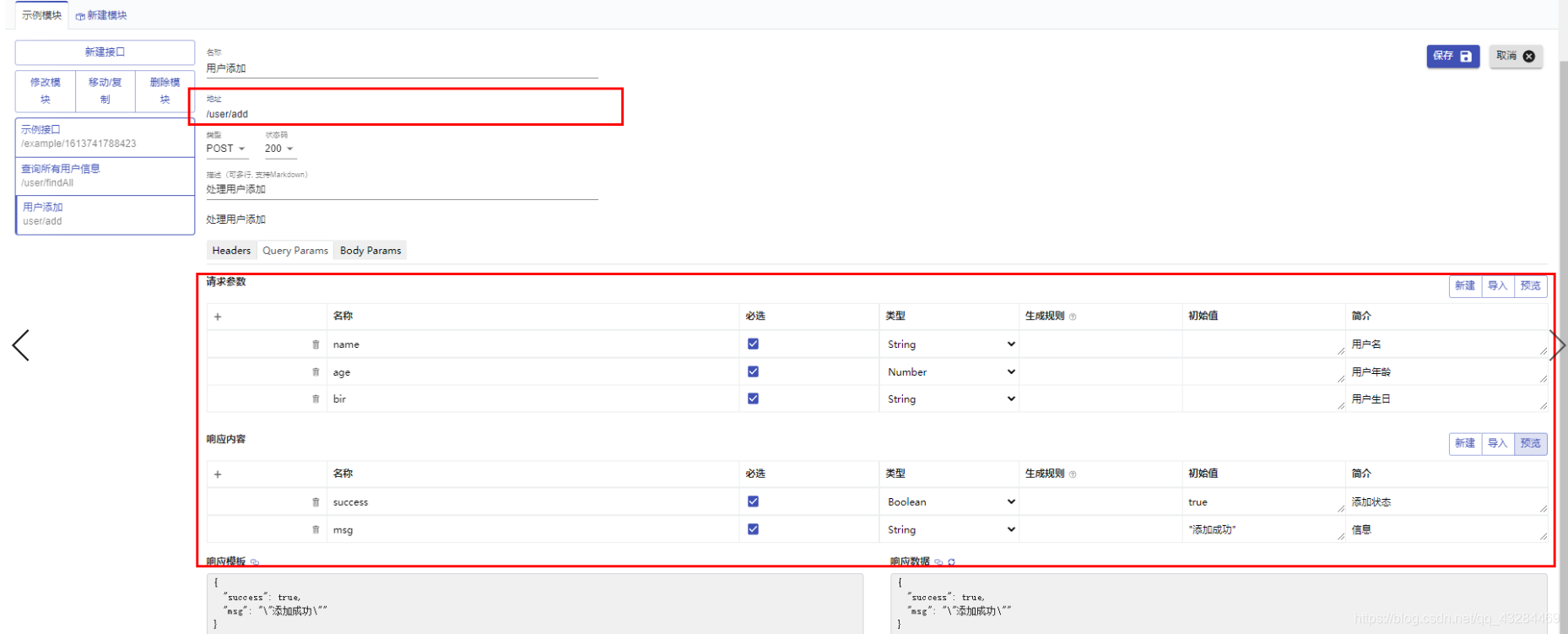Viewport: 1568px width, 634px height.
Task: Toggle required checkbox for age
Action: pos(753,371)
